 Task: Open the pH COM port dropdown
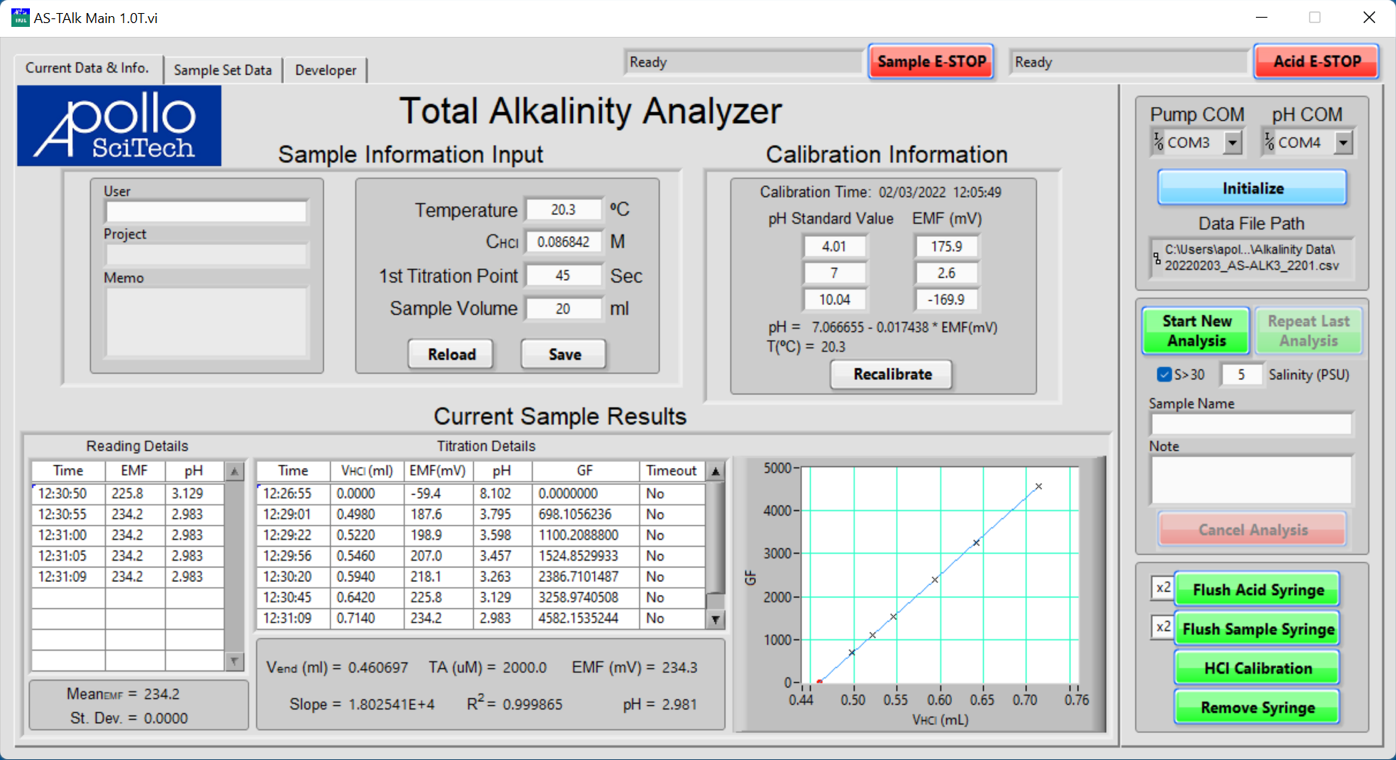click(x=1343, y=143)
